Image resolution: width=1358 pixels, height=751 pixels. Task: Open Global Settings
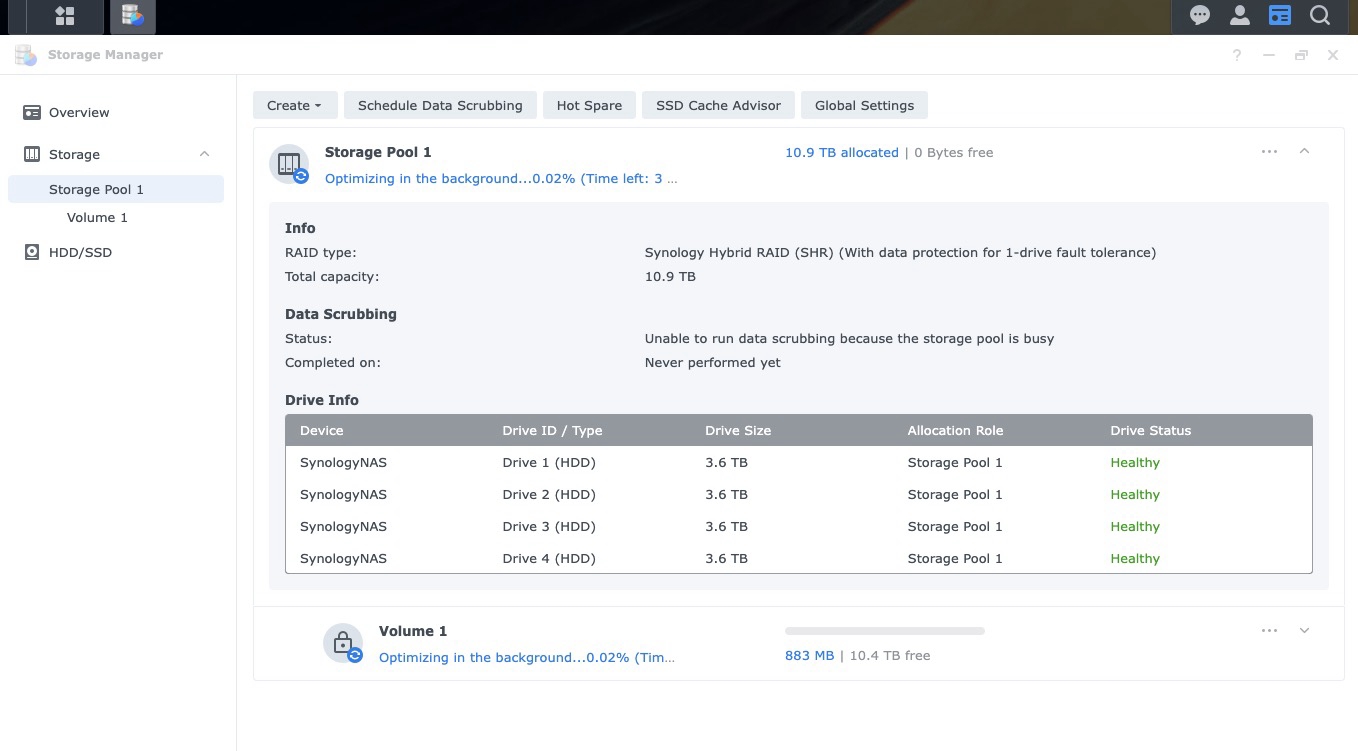tap(864, 105)
